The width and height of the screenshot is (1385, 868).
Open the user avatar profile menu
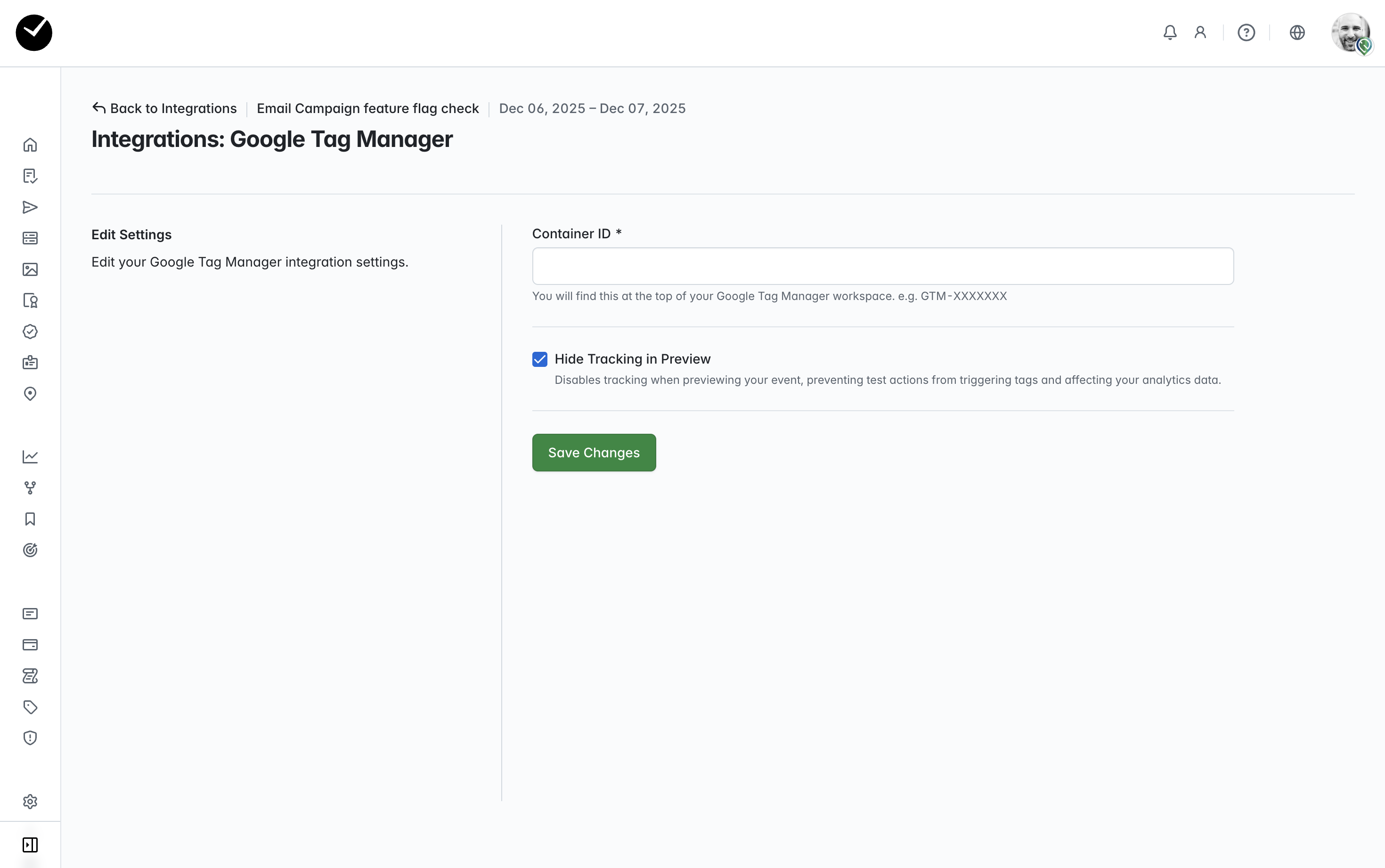coord(1351,32)
